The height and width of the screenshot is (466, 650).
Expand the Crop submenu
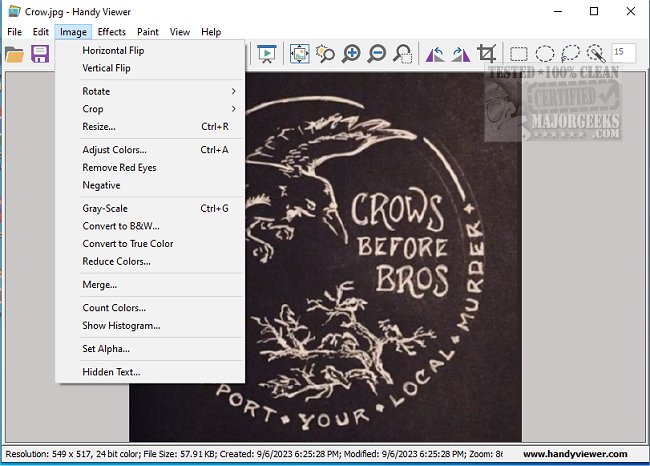point(150,109)
